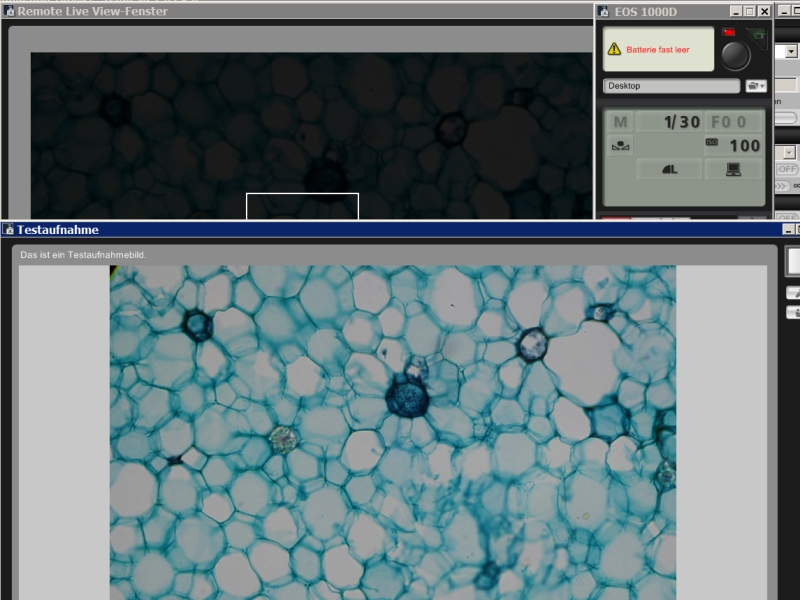Toggle Live View shooting icon near shutter

759,36
